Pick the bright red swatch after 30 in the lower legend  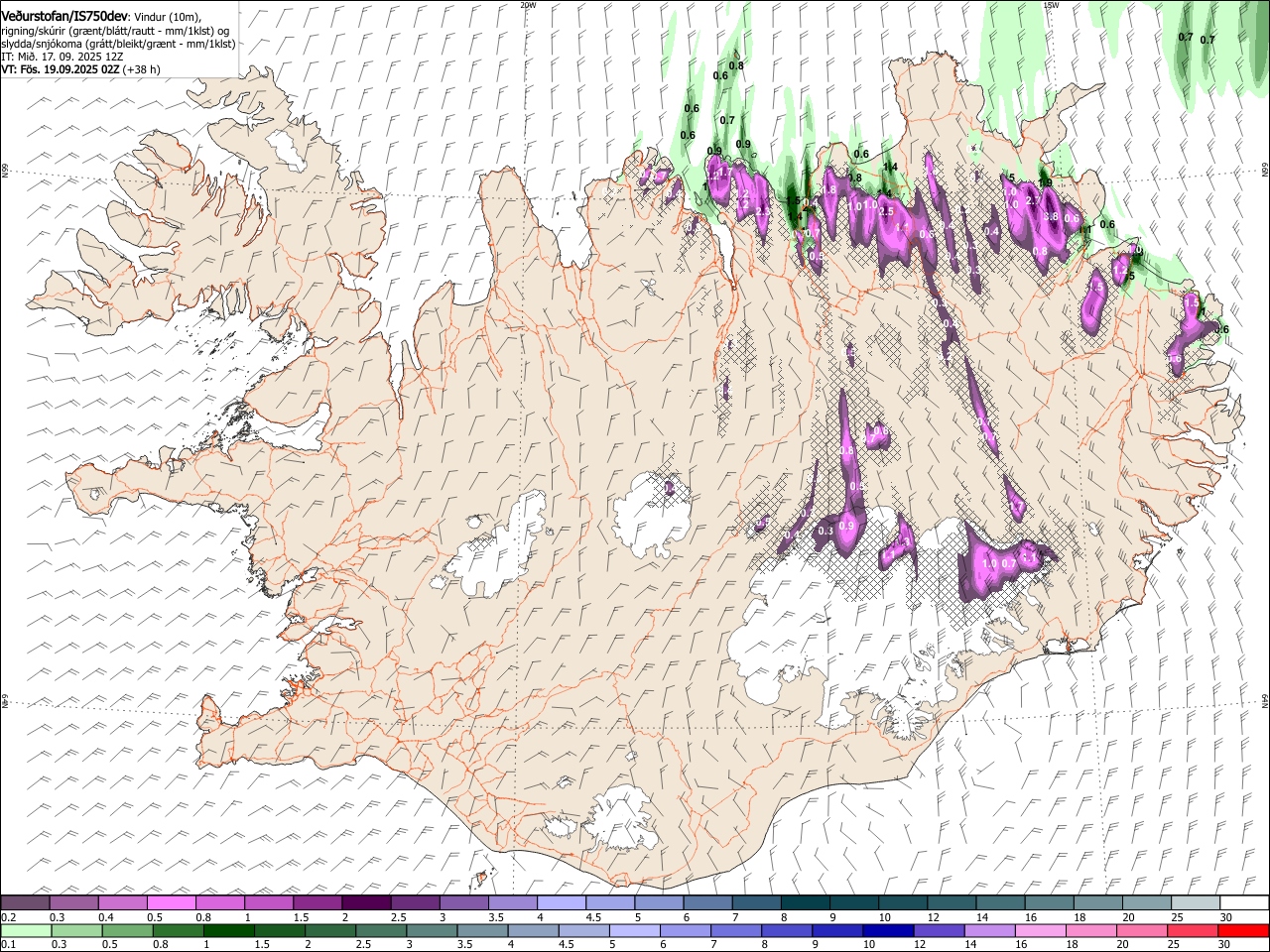(x=1243, y=930)
